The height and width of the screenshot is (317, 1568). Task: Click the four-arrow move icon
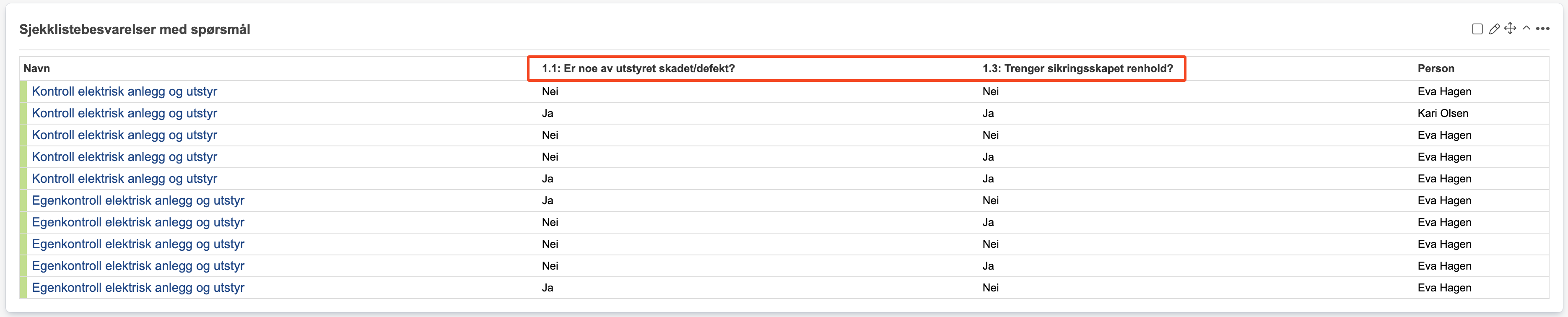pyautogui.click(x=1510, y=29)
